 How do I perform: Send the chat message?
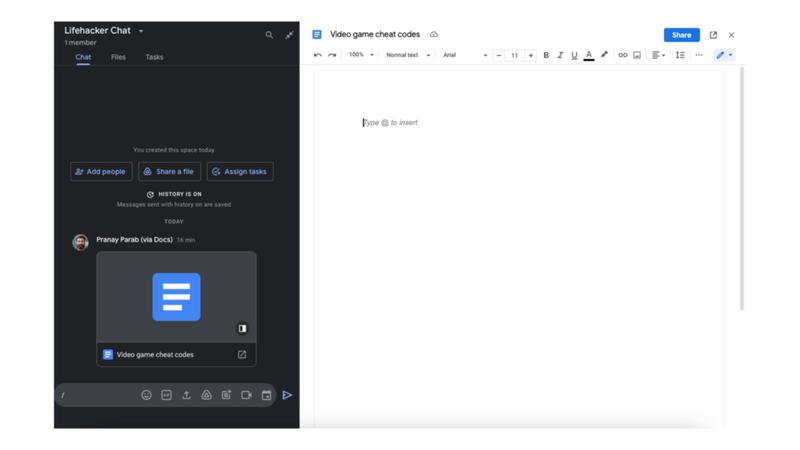pyautogui.click(x=287, y=395)
